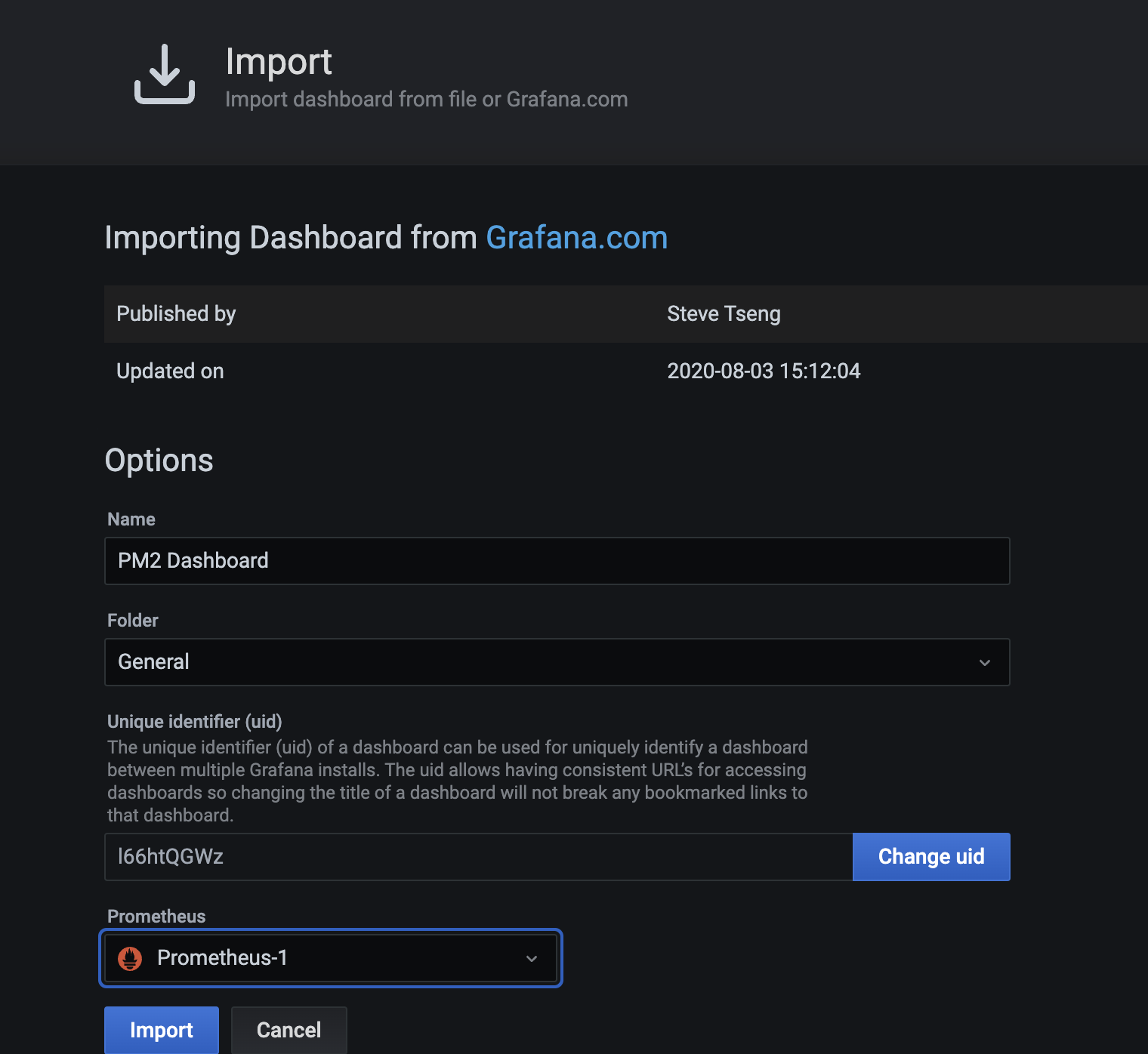Image resolution: width=1148 pixels, height=1054 pixels.
Task: Click the Import page title
Action: pos(279,62)
